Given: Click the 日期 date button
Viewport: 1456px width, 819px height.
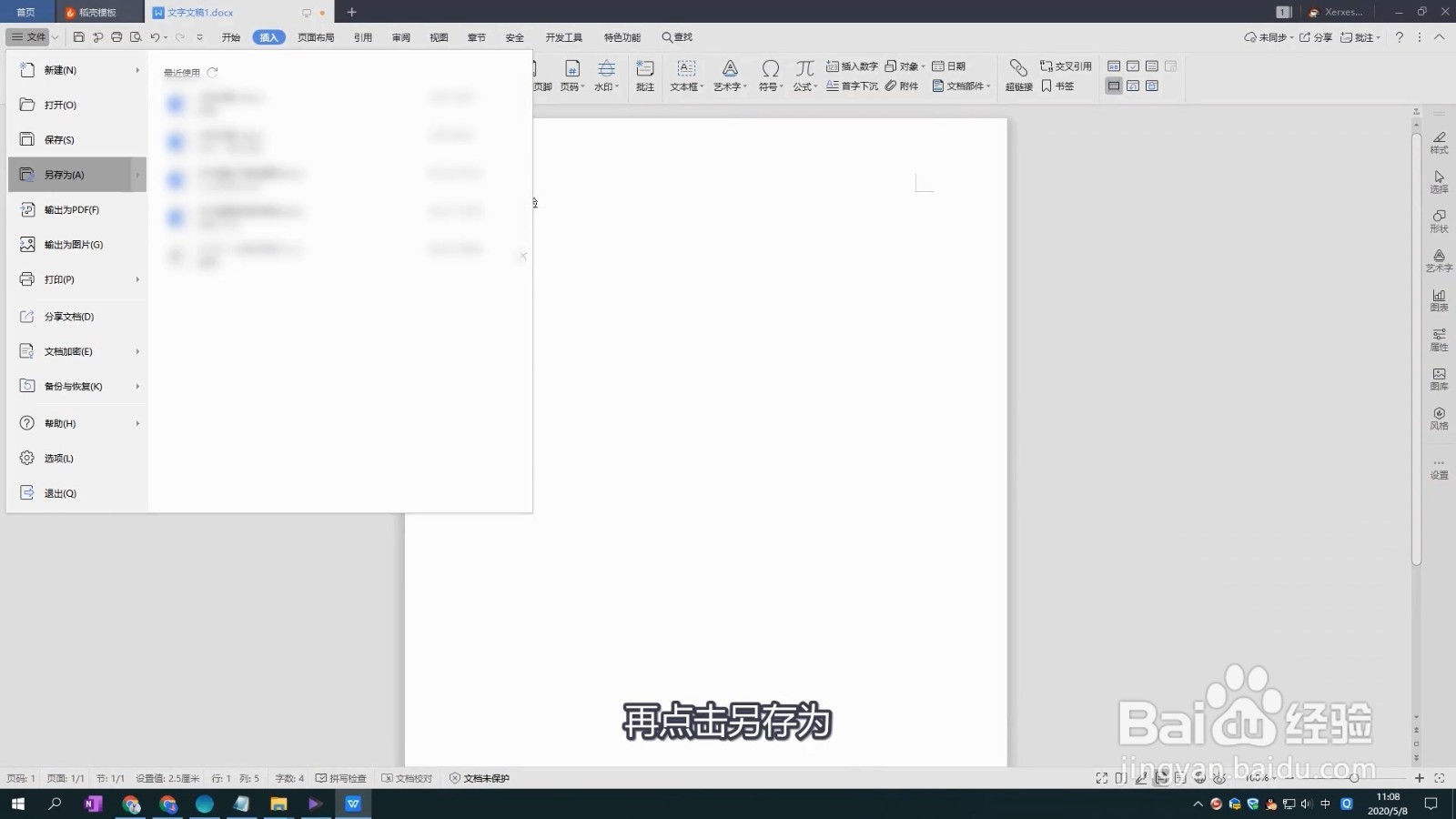Looking at the screenshot, I should tap(948, 66).
